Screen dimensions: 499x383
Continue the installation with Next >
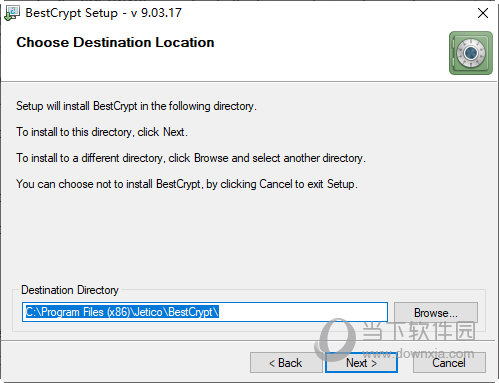click(x=361, y=363)
